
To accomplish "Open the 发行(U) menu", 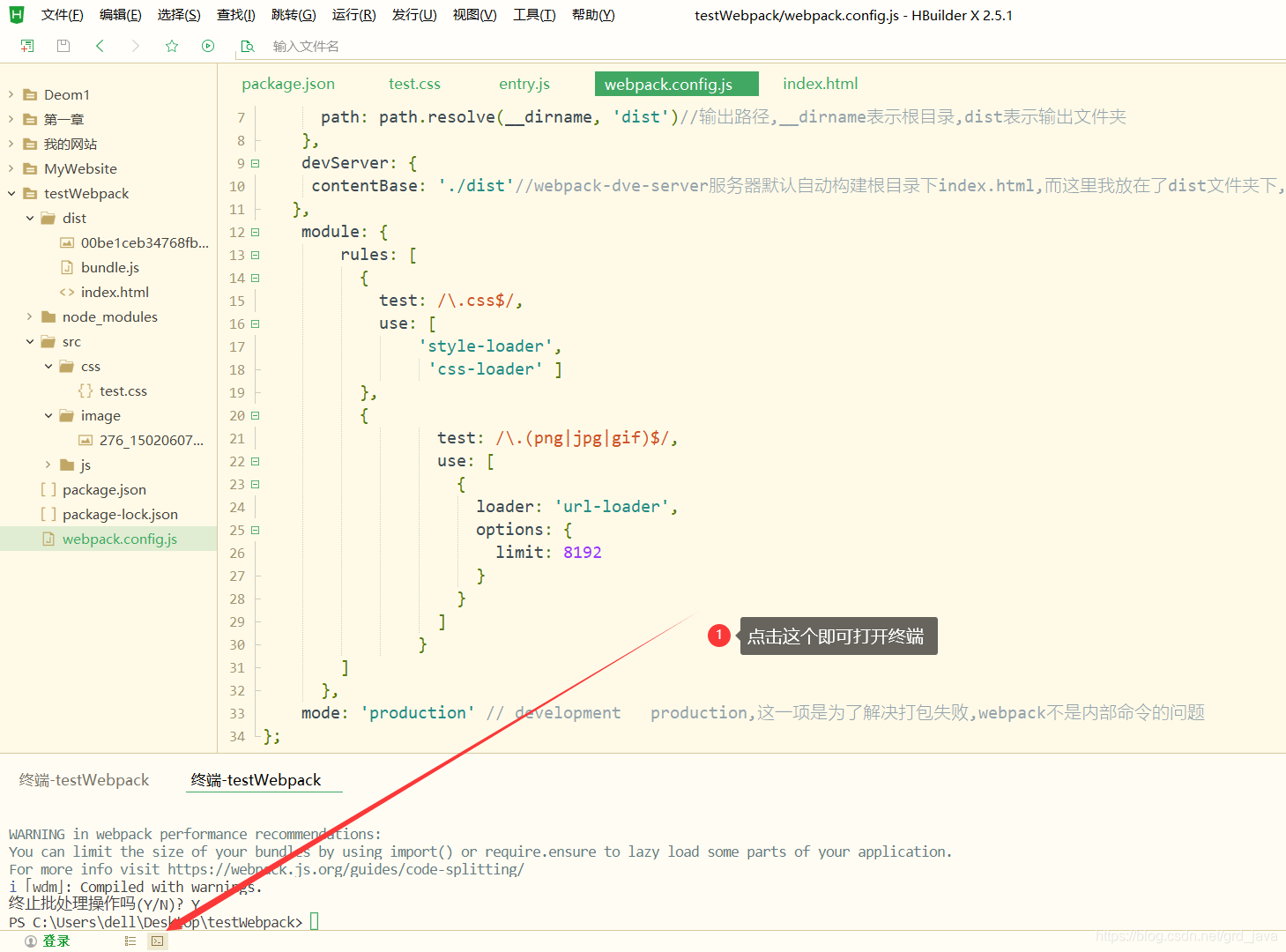I will click(414, 15).
